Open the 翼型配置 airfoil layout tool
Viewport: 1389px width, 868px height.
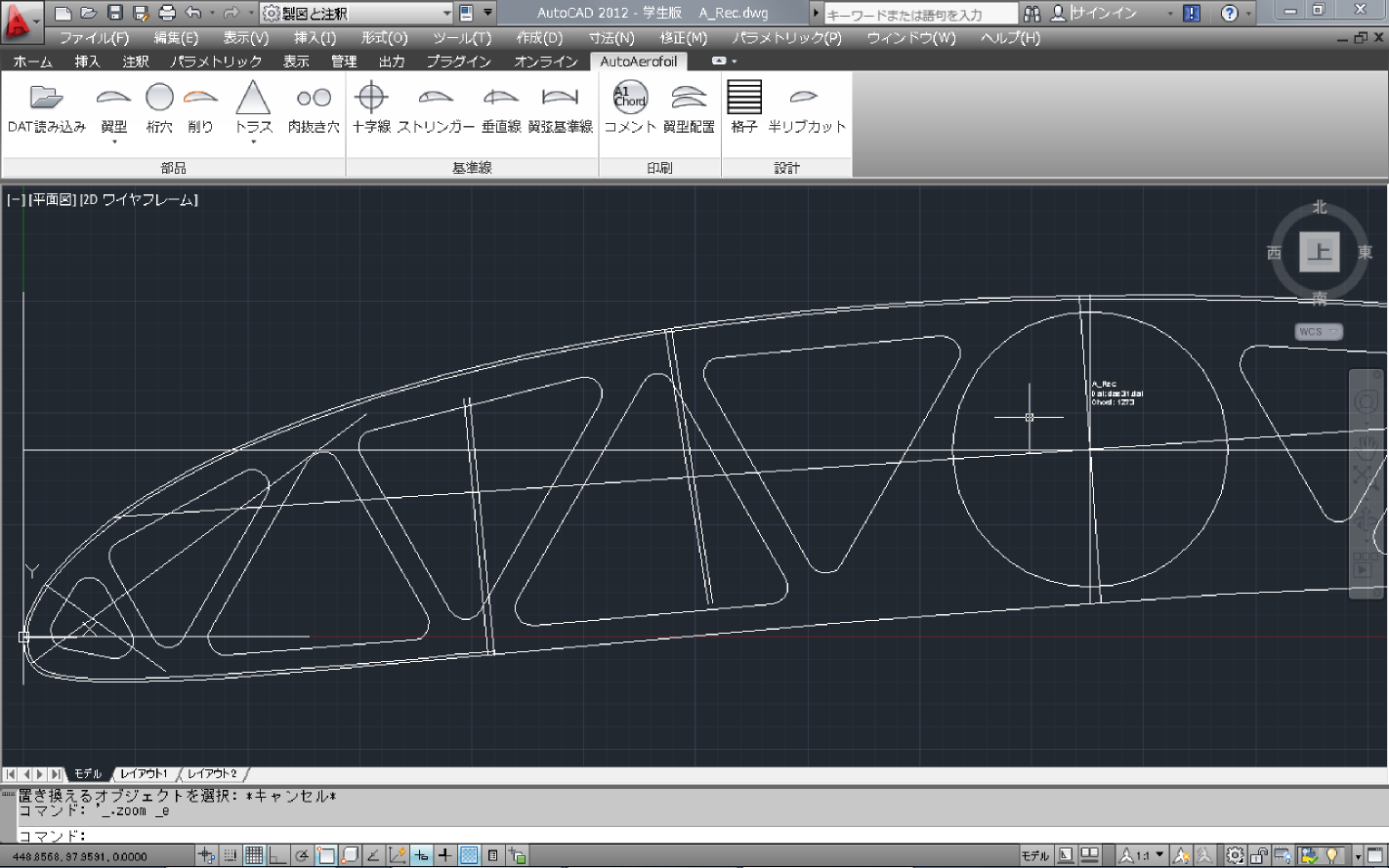coord(689,97)
